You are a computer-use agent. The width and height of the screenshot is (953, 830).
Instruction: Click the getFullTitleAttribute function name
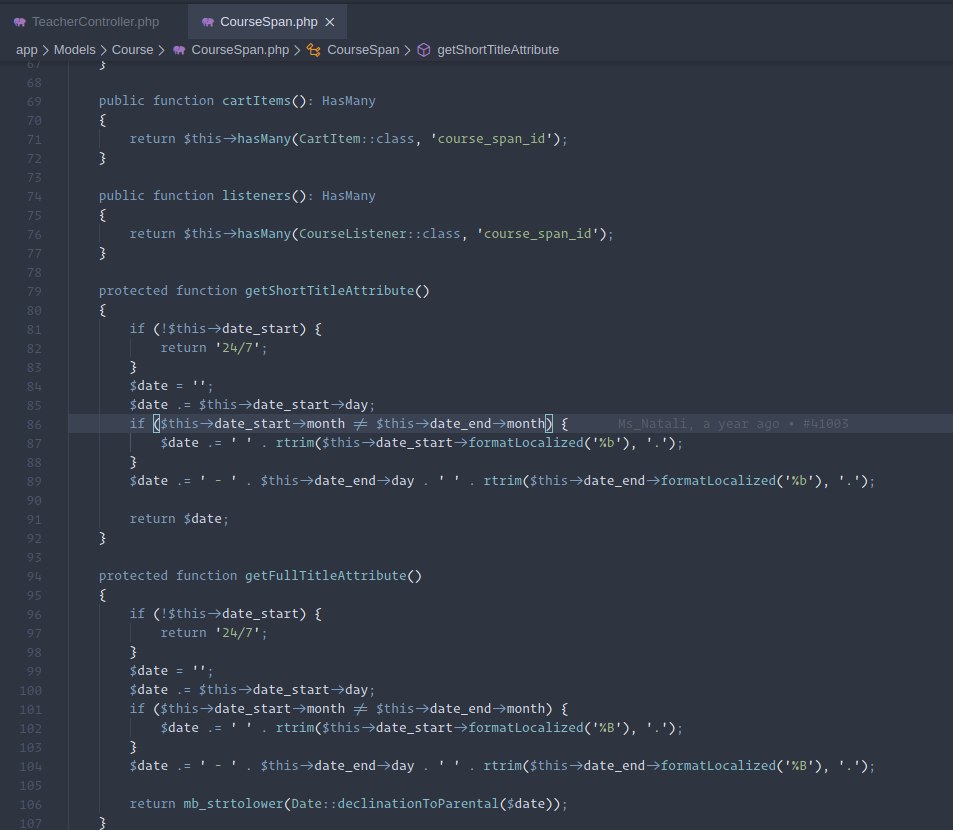(x=325, y=576)
